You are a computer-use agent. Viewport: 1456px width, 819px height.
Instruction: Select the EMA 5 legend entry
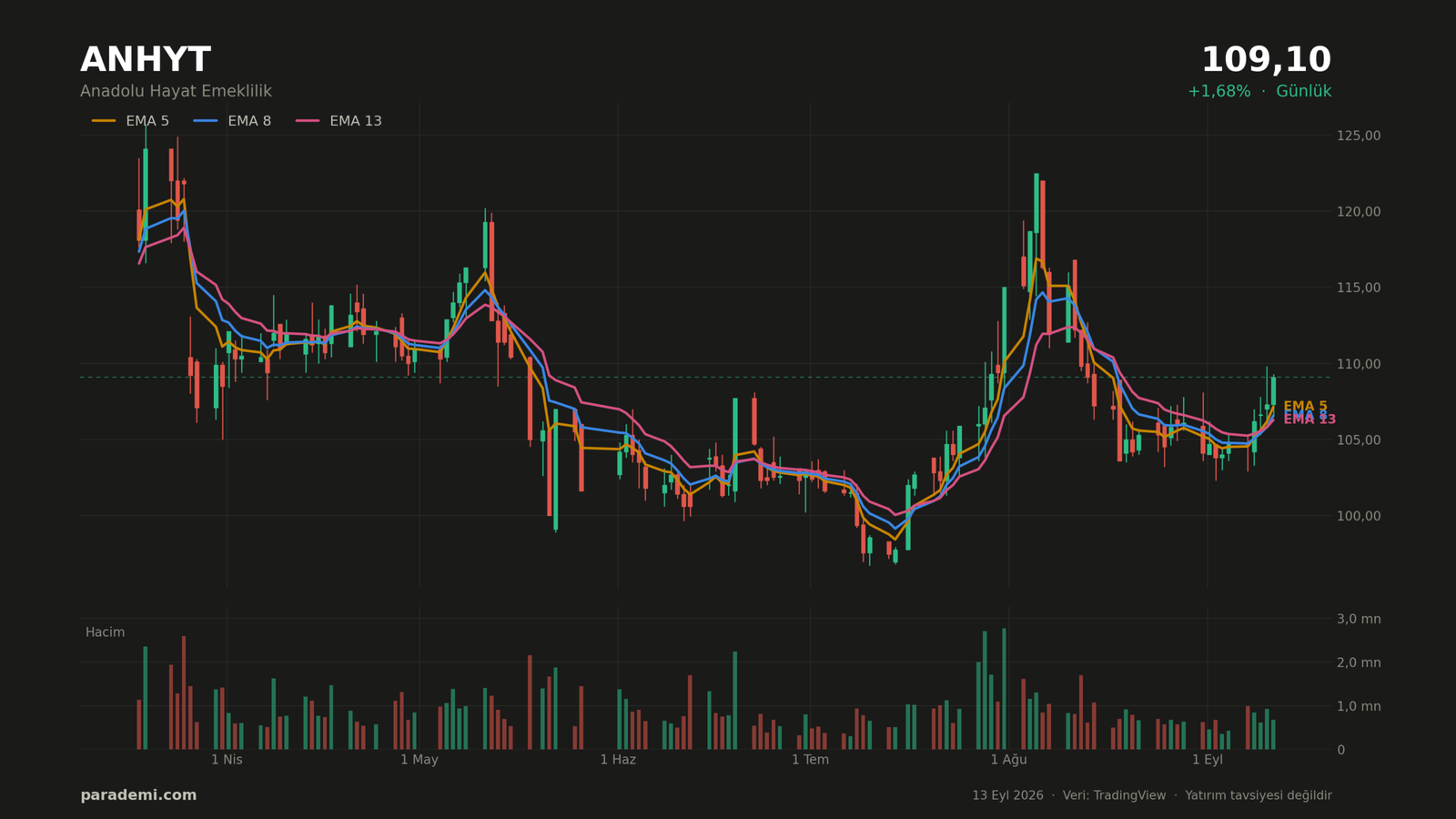[130, 121]
